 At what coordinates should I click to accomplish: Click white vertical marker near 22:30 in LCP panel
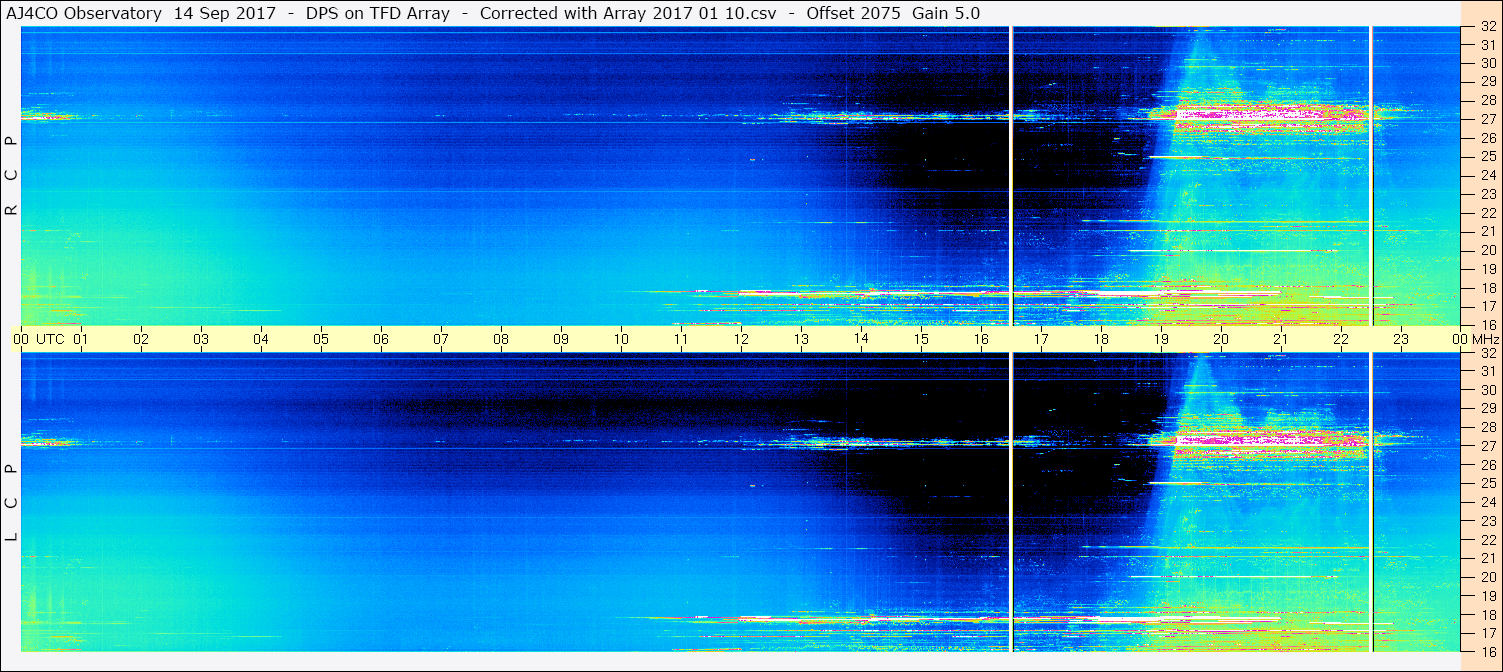[x=1371, y=502]
